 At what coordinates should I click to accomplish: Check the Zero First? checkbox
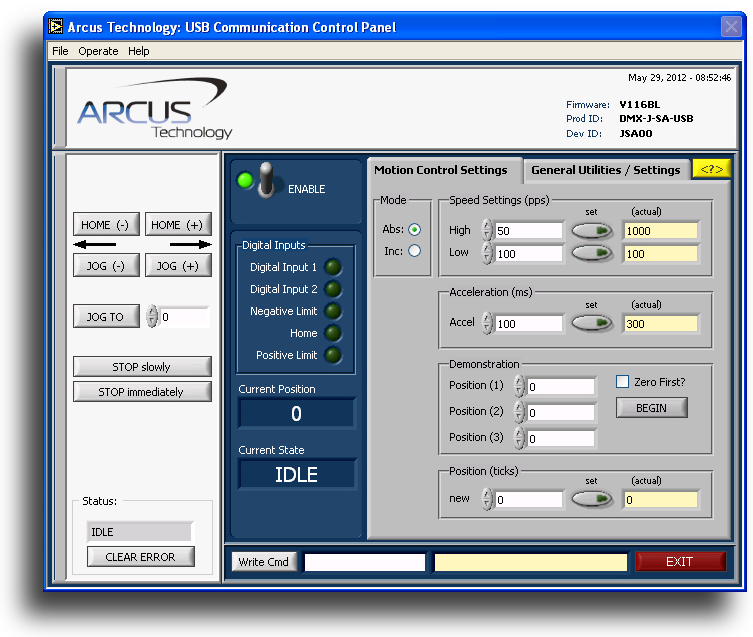(x=622, y=381)
